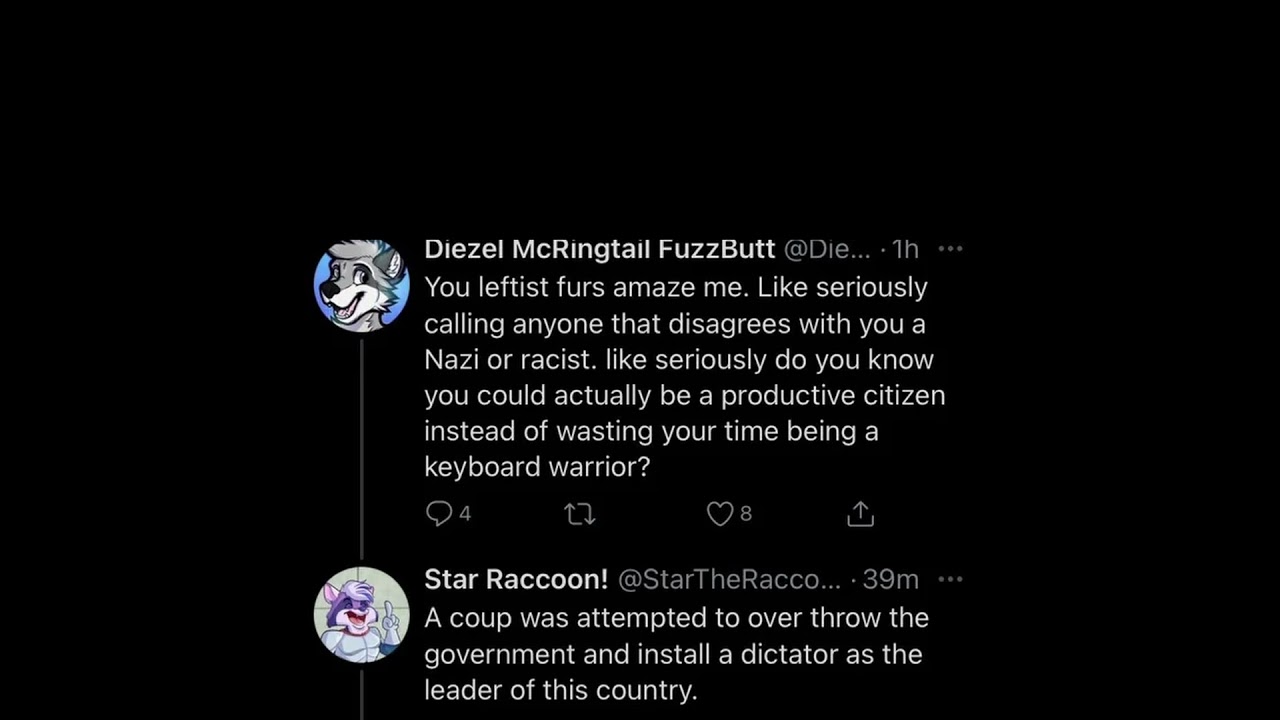Like the tweet about leftist furs
The image size is (1280, 720).
tap(720, 514)
